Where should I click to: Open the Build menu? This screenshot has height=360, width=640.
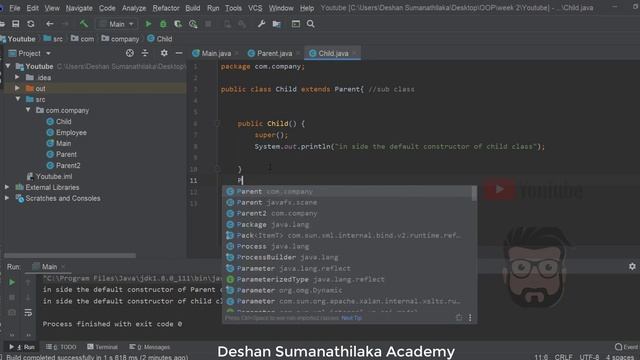tap(193, 8)
